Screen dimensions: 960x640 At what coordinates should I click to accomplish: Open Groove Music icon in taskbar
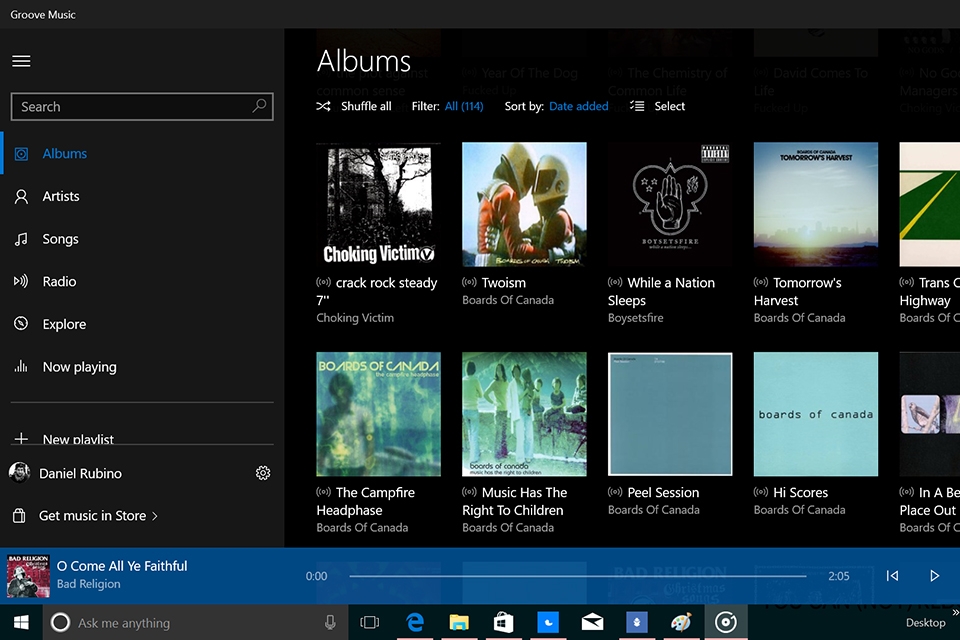click(726, 622)
